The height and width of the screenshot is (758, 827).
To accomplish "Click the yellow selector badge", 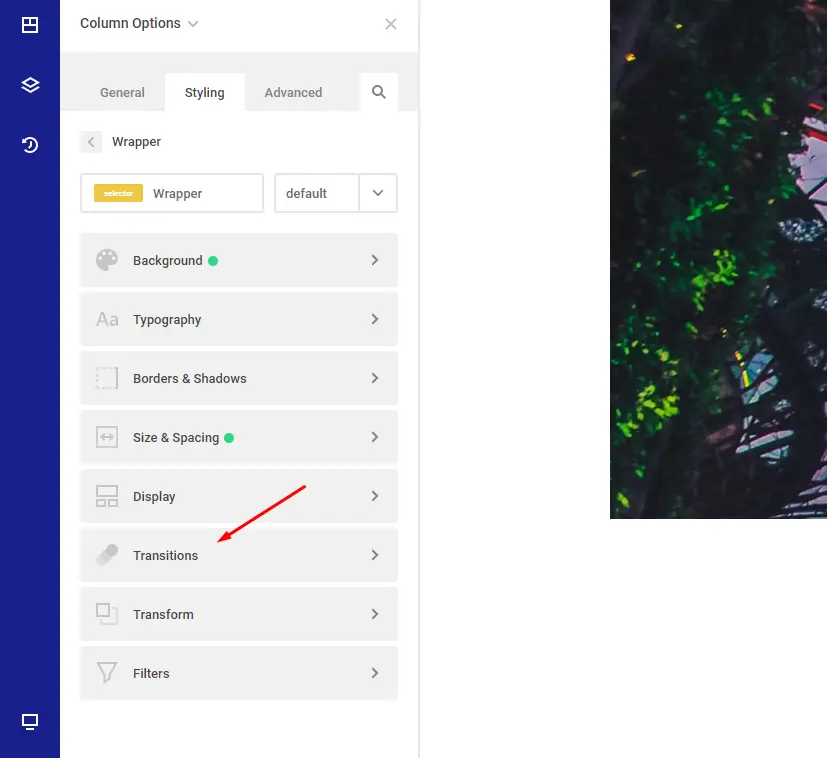I will tap(118, 193).
